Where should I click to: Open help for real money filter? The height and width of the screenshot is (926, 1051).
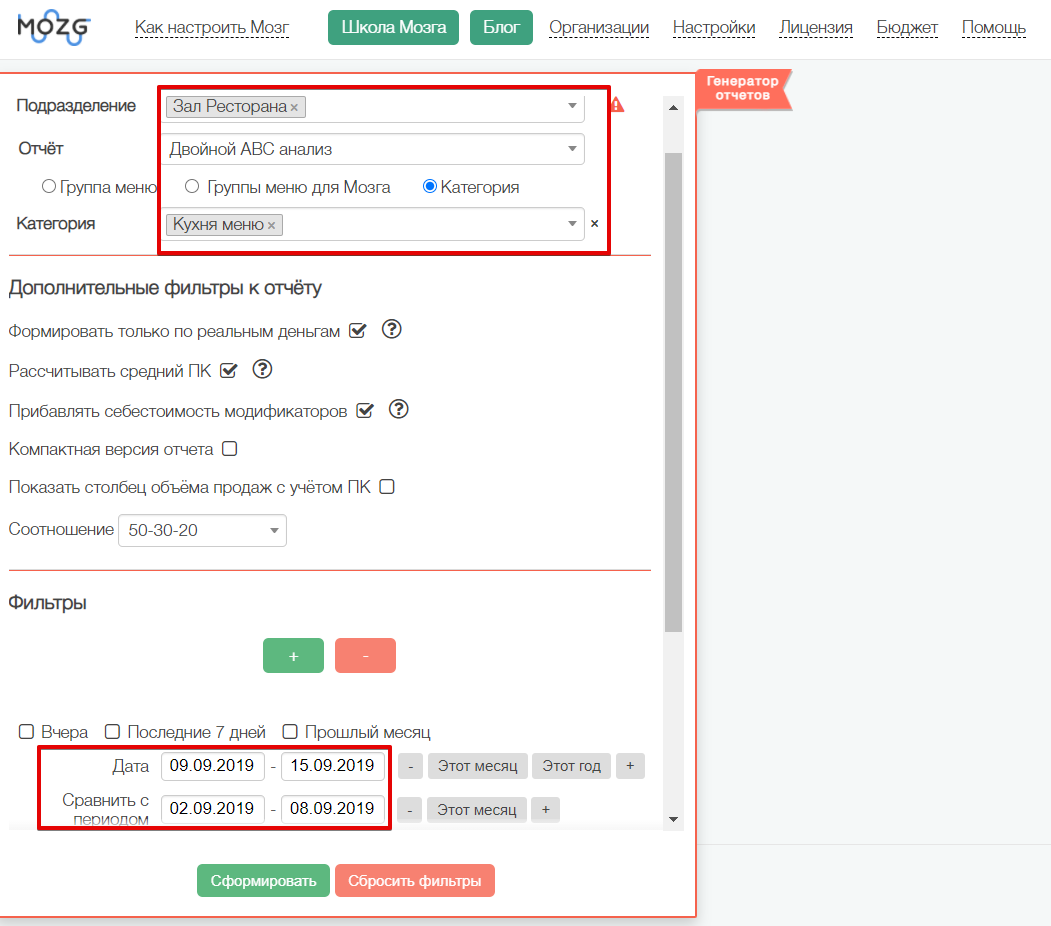[x=392, y=330]
